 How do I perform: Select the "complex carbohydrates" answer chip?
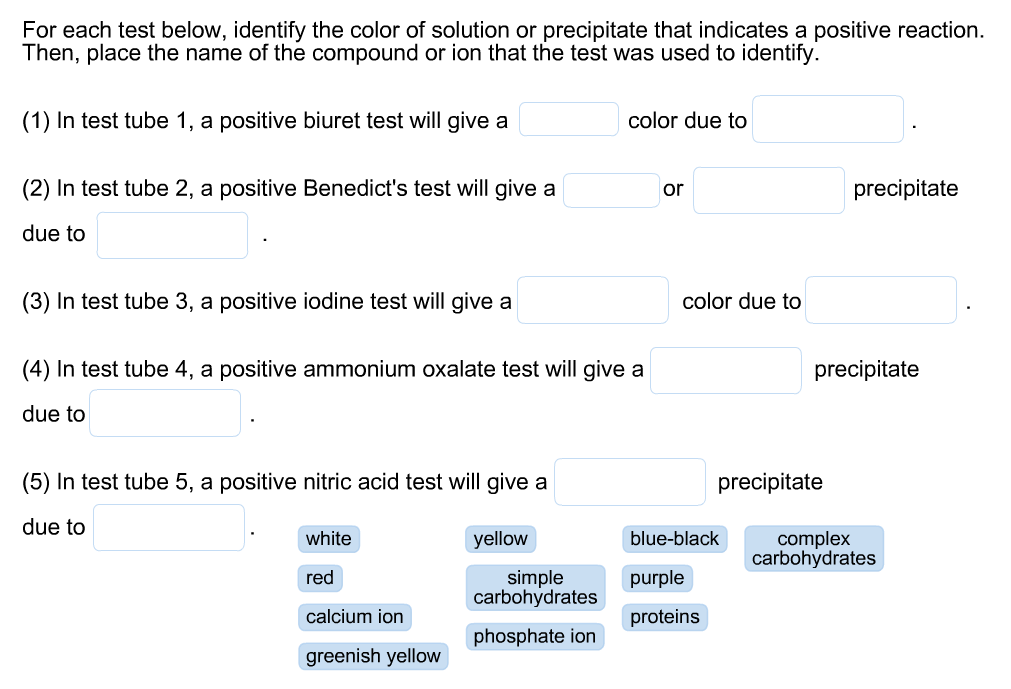coord(813,548)
